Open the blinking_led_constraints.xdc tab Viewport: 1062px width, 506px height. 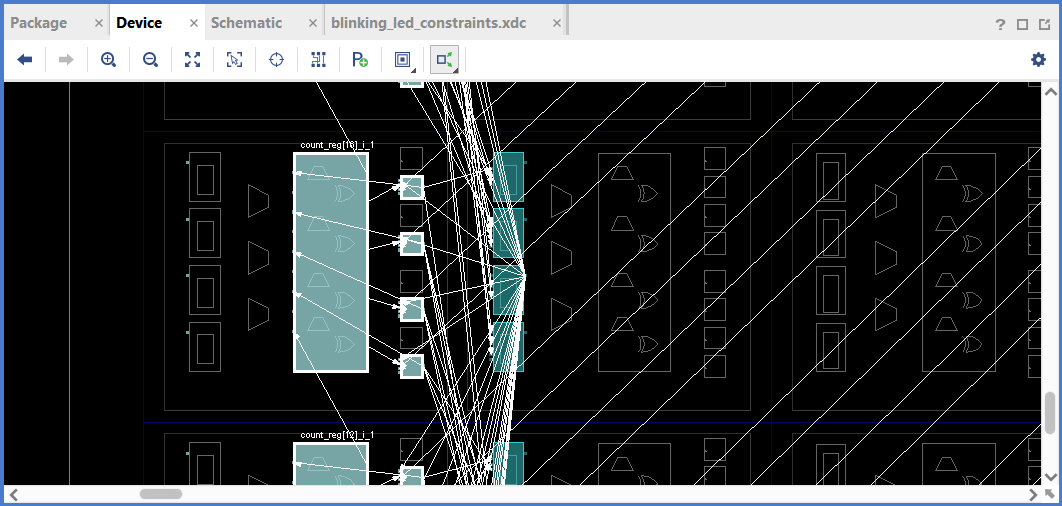[429, 23]
